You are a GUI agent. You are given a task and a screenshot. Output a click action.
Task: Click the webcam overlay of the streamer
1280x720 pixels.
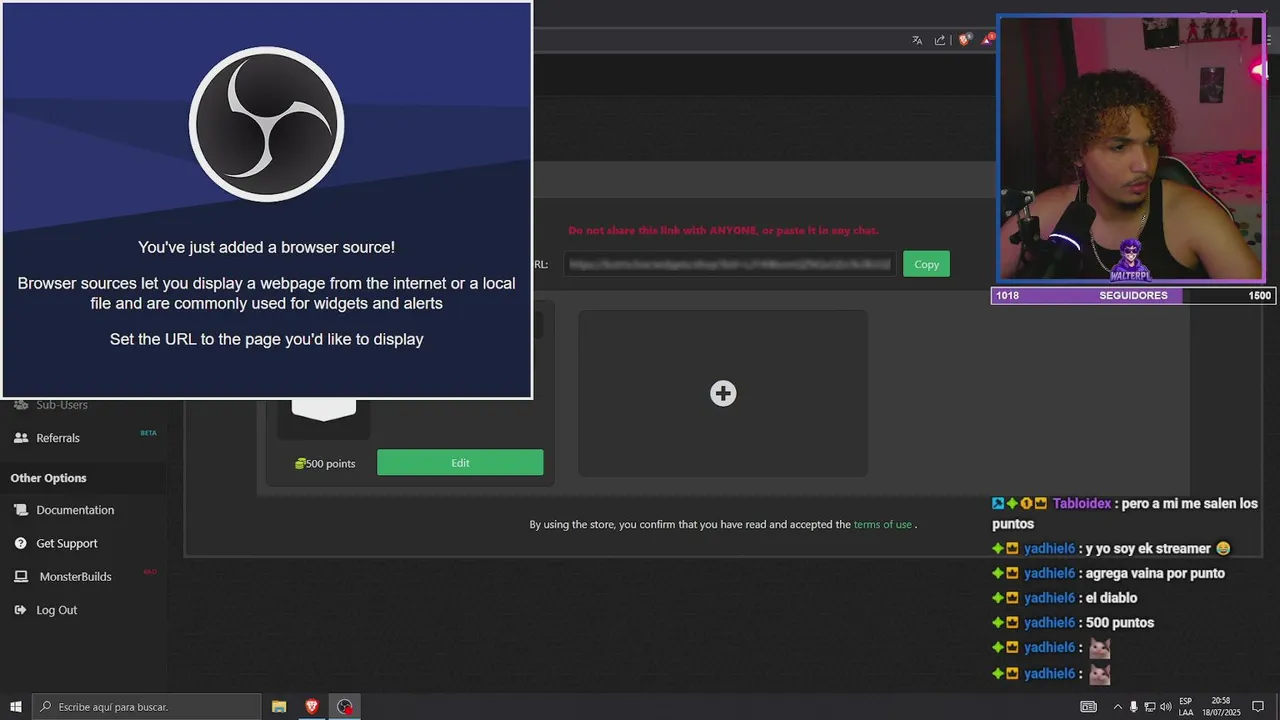click(x=1132, y=149)
